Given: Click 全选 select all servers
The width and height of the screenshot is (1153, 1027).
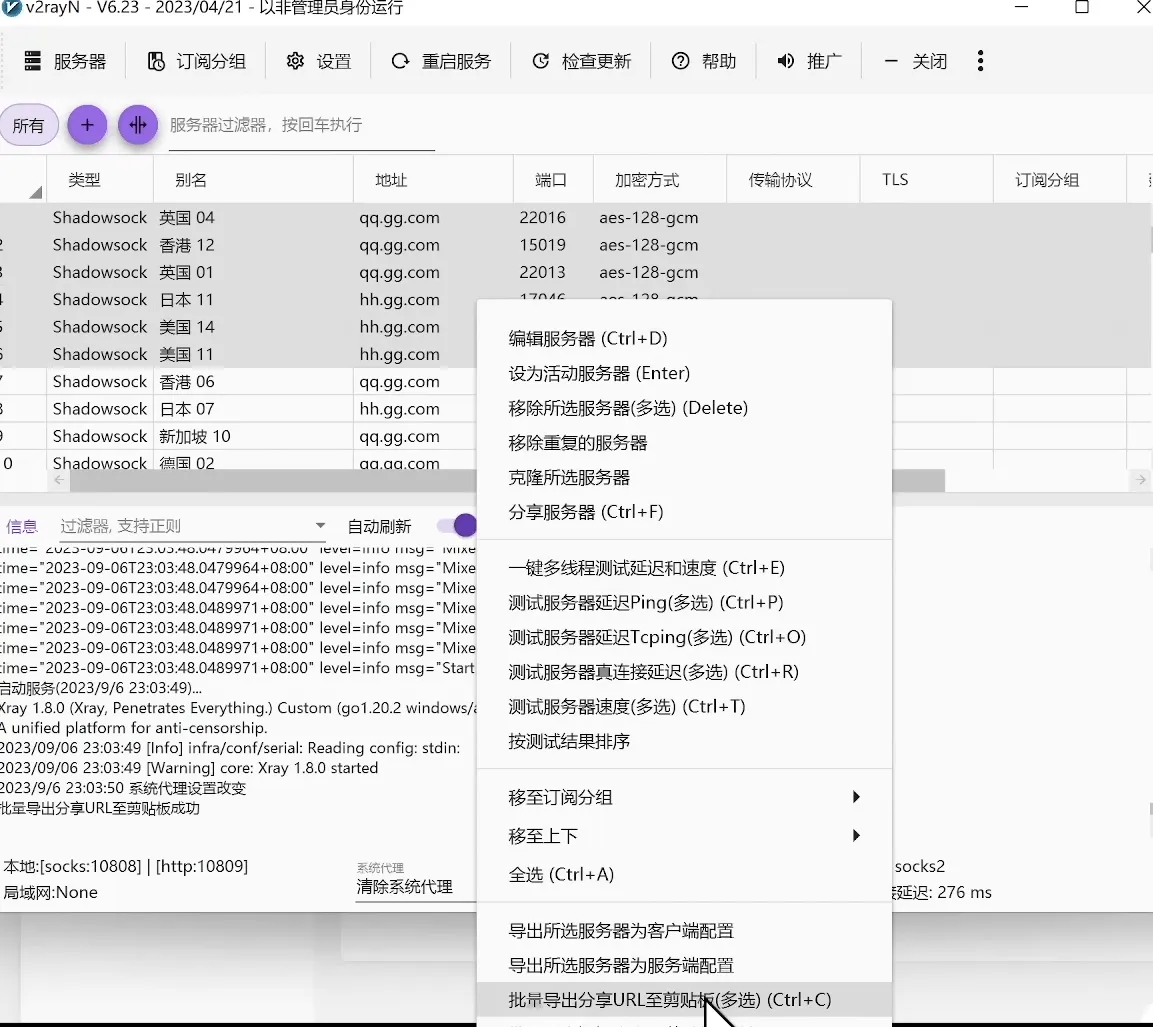Looking at the screenshot, I should click(560, 873).
